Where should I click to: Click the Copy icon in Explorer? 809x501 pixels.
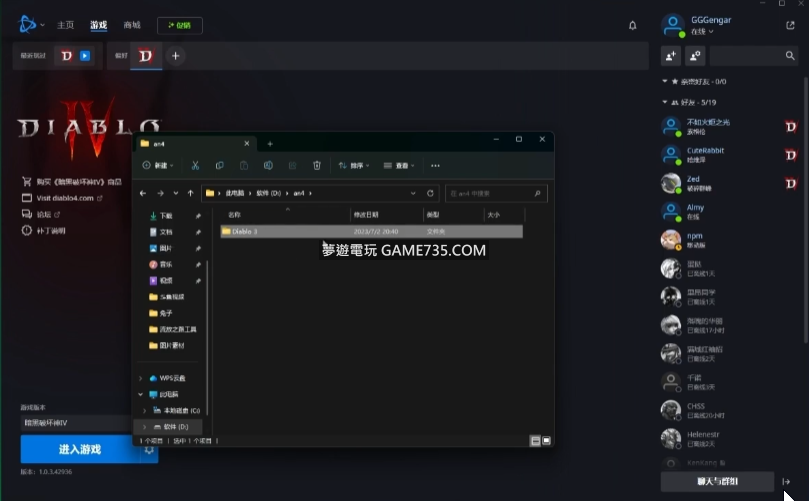pyautogui.click(x=219, y=166)
